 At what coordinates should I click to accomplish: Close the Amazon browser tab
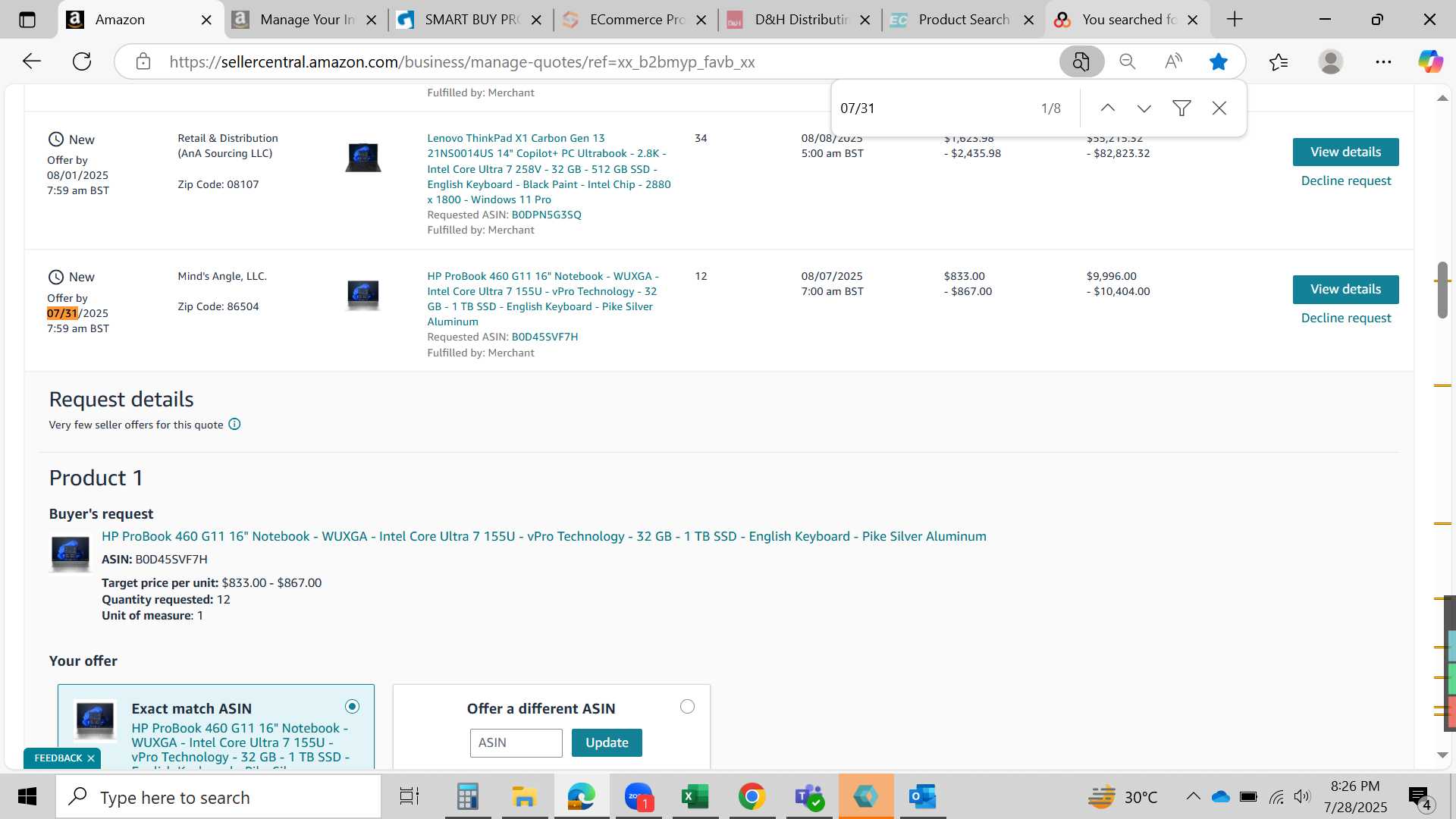[206, 20]
